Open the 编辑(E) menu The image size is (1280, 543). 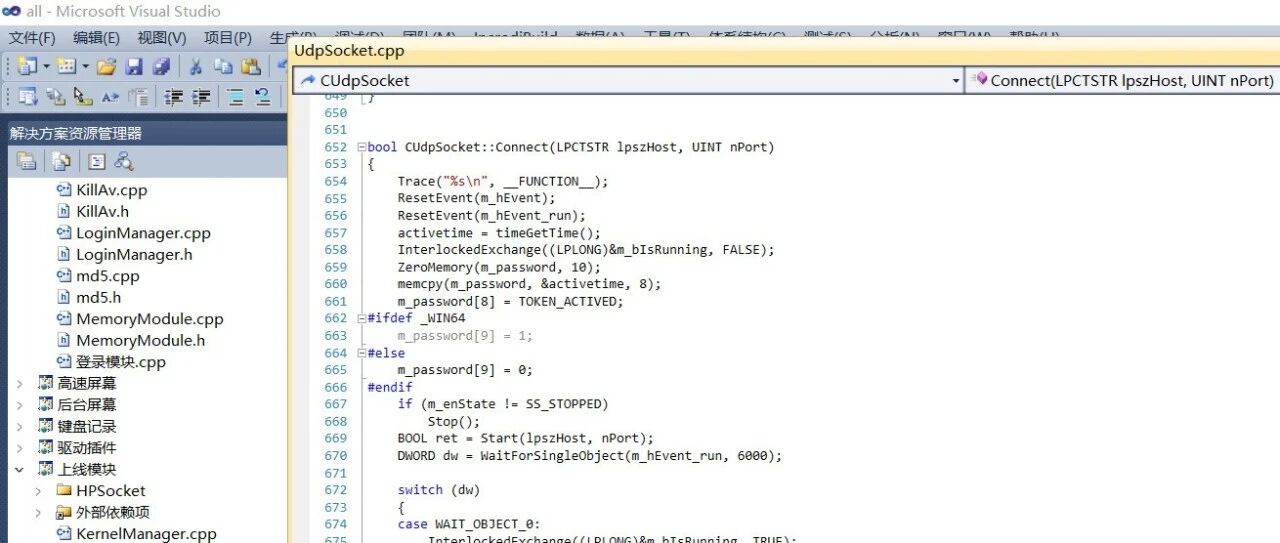(96, 38)
